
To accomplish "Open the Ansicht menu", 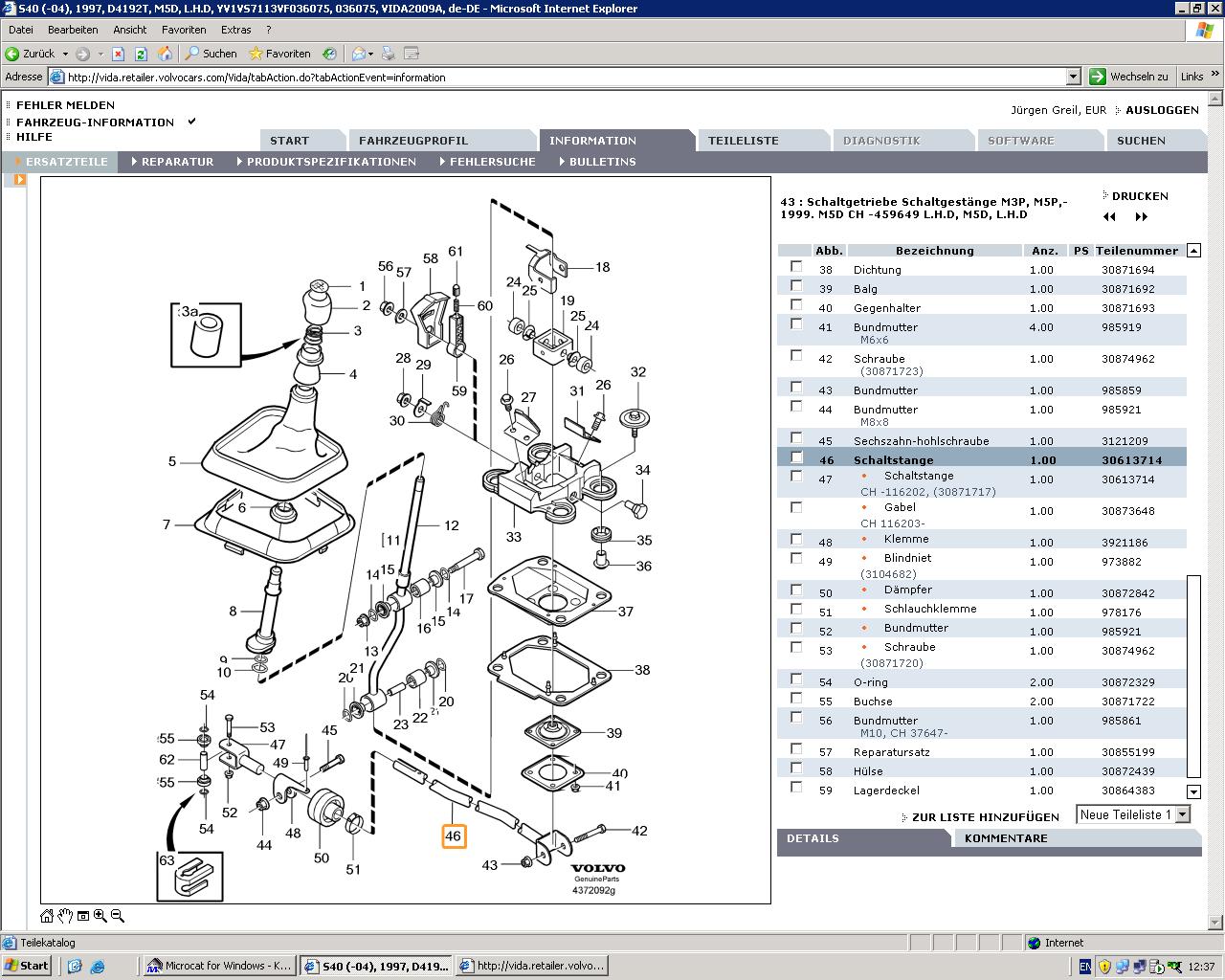I will click(x=130, y=30).
